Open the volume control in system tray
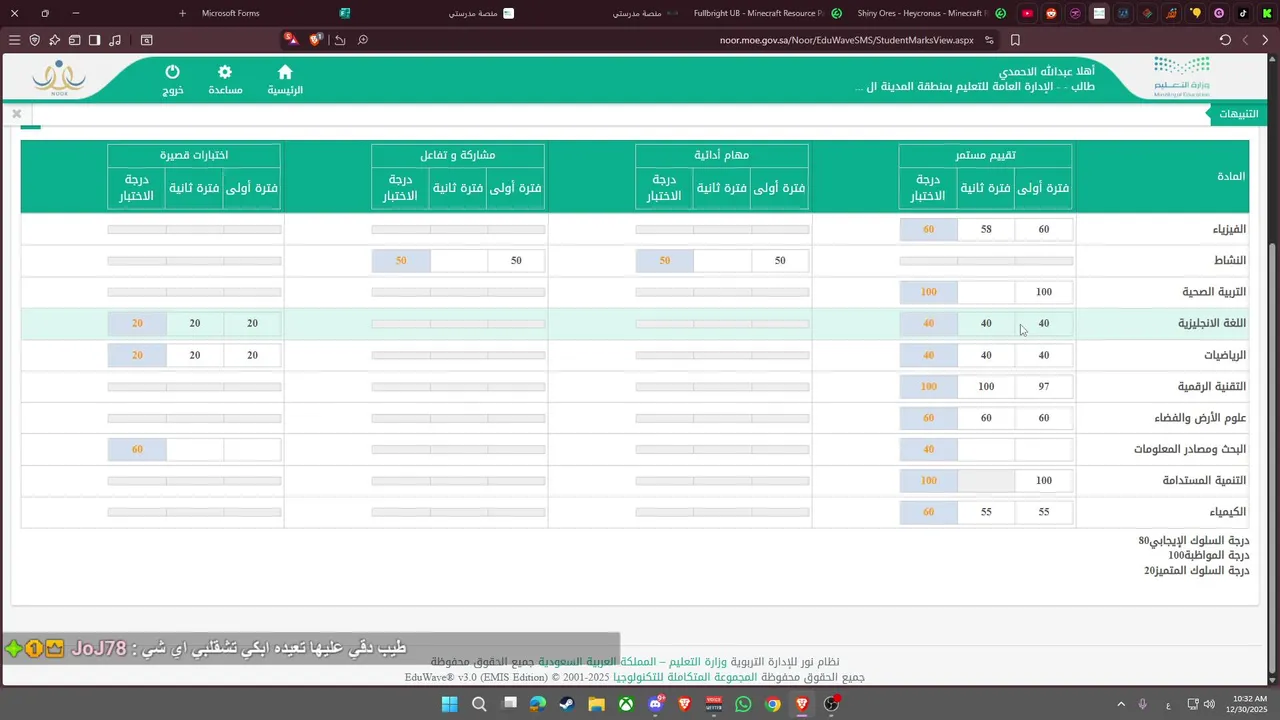 [1209, 704]
